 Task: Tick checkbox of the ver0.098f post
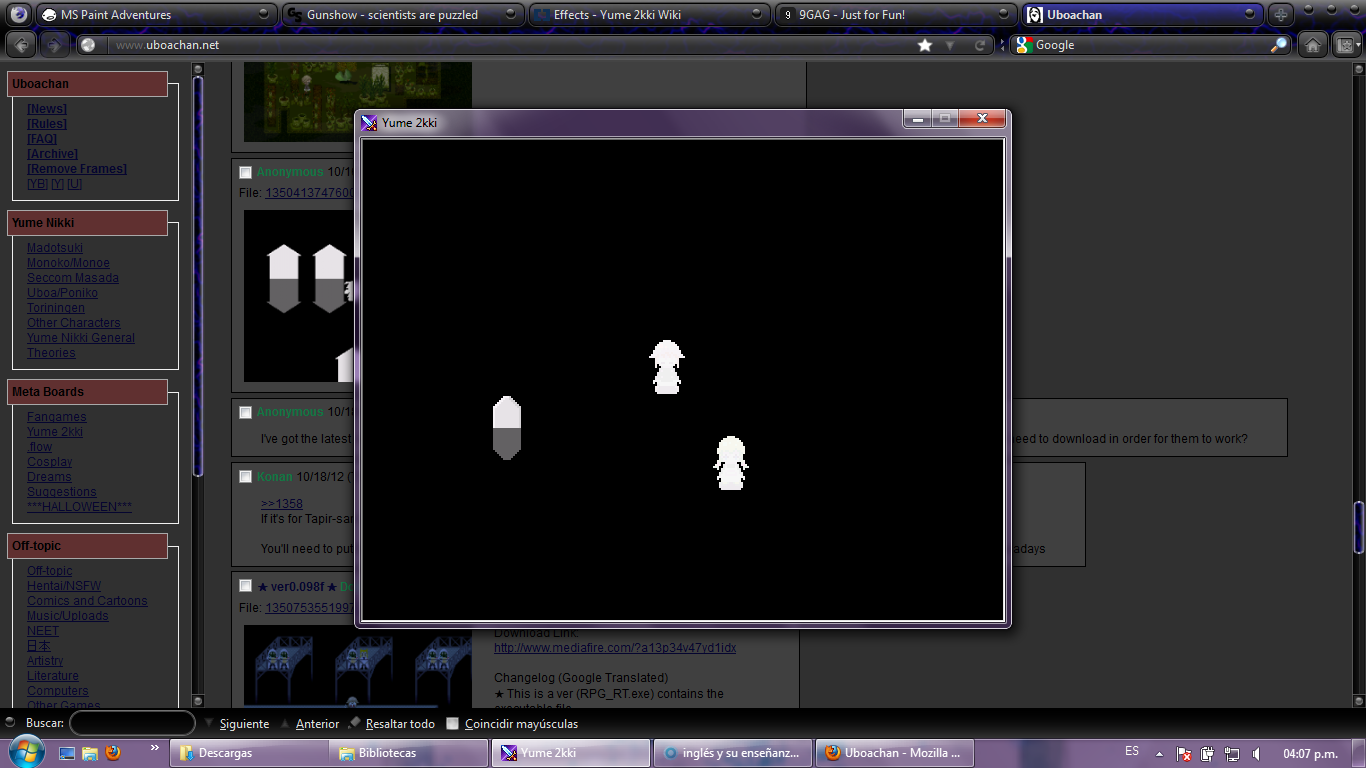tap(246, 586)
